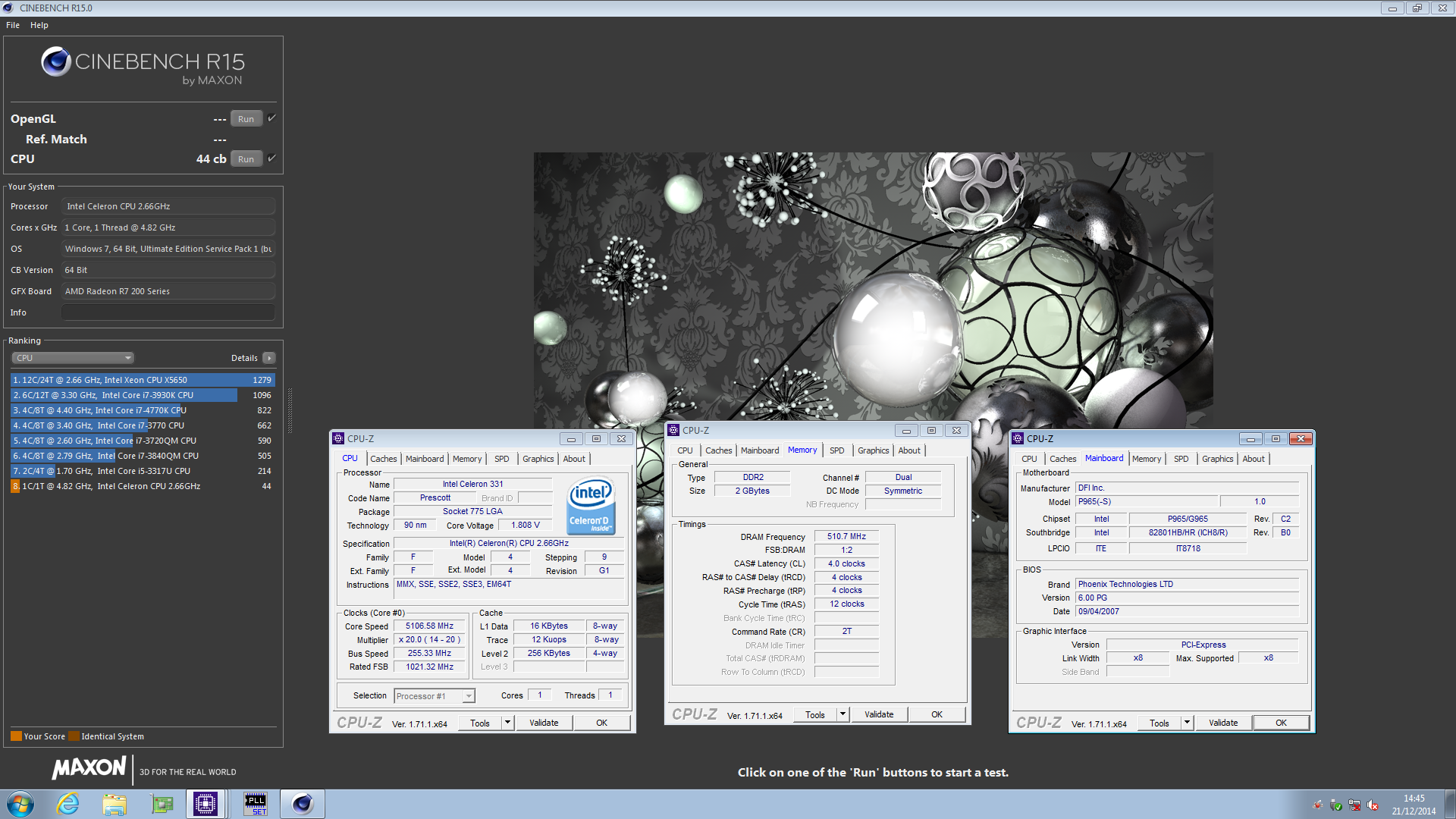The width and height of the screenshot is (1456, 819).
Task: Click the Safely Remove Hardware tray icon
Action: point(1336,805)
